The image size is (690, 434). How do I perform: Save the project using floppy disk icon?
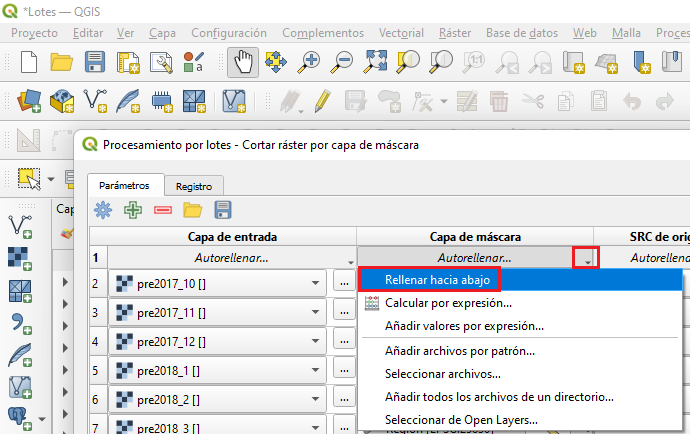[x=95, y=63]
